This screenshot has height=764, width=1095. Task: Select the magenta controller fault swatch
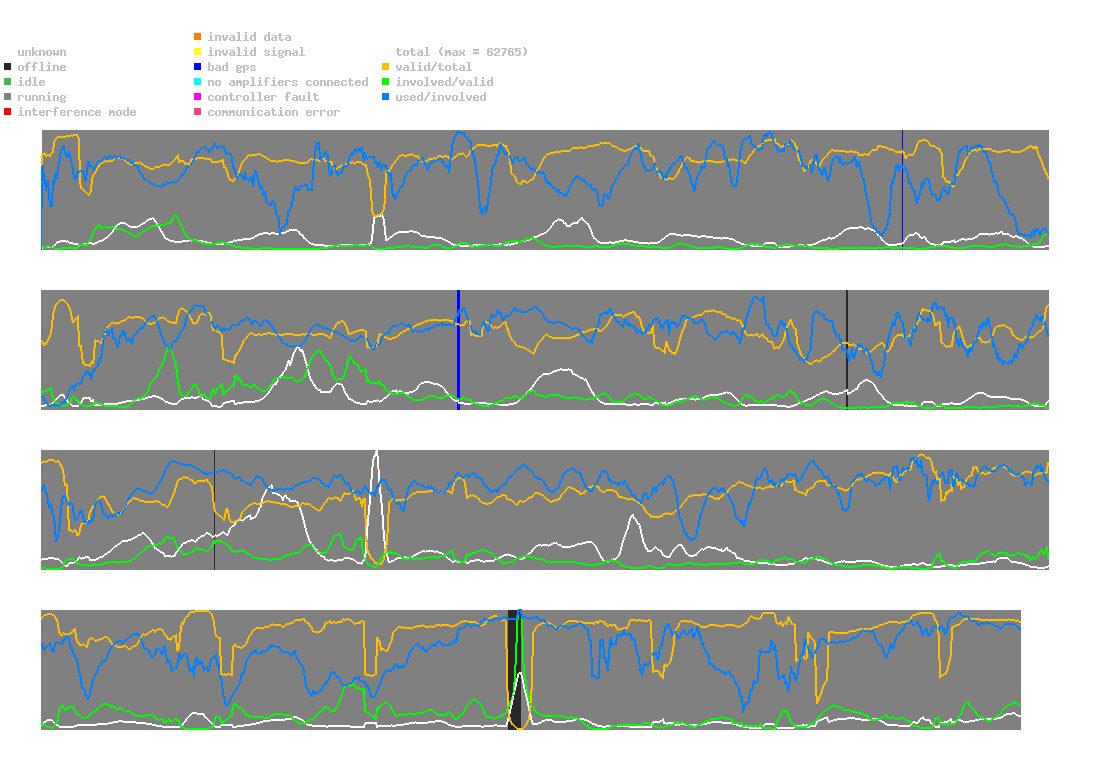pyautogui.click(x=198, y=97)
